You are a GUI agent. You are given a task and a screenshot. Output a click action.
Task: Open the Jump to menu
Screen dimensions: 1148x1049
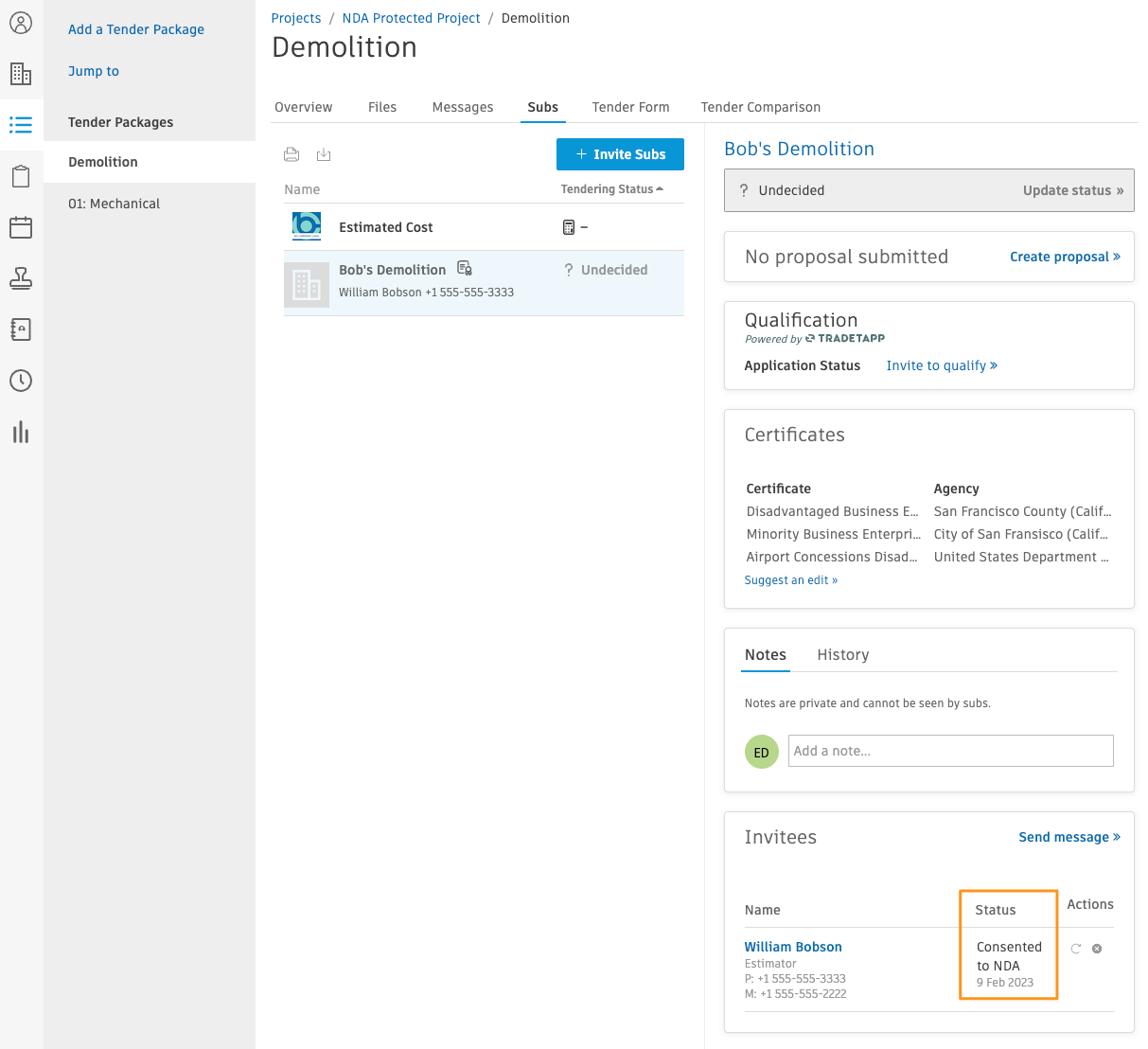[94, 71]
